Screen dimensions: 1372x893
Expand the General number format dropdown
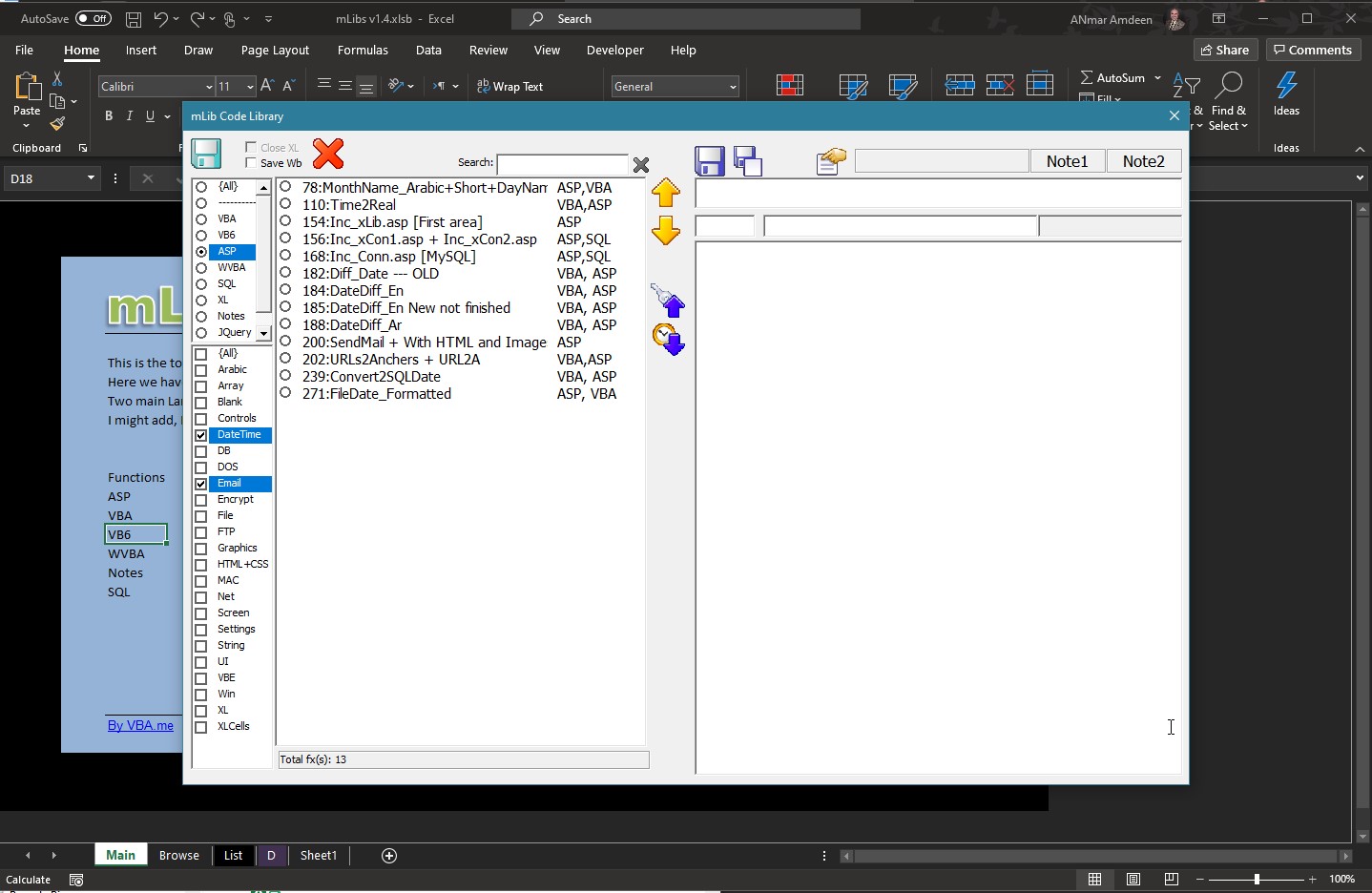[x=732, y=87]
